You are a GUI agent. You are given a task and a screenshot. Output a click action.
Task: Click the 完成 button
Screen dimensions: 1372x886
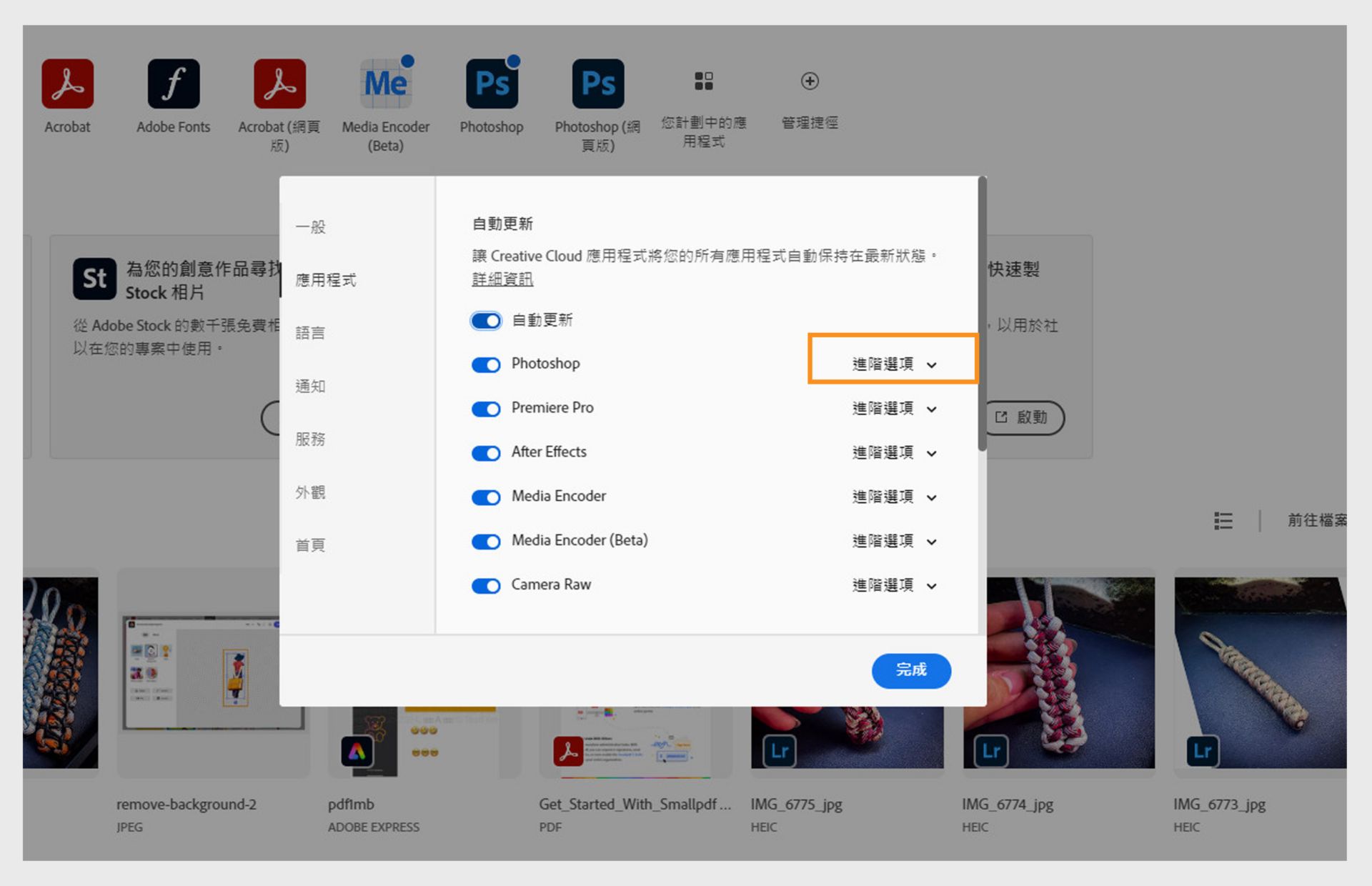coord(911,670)
